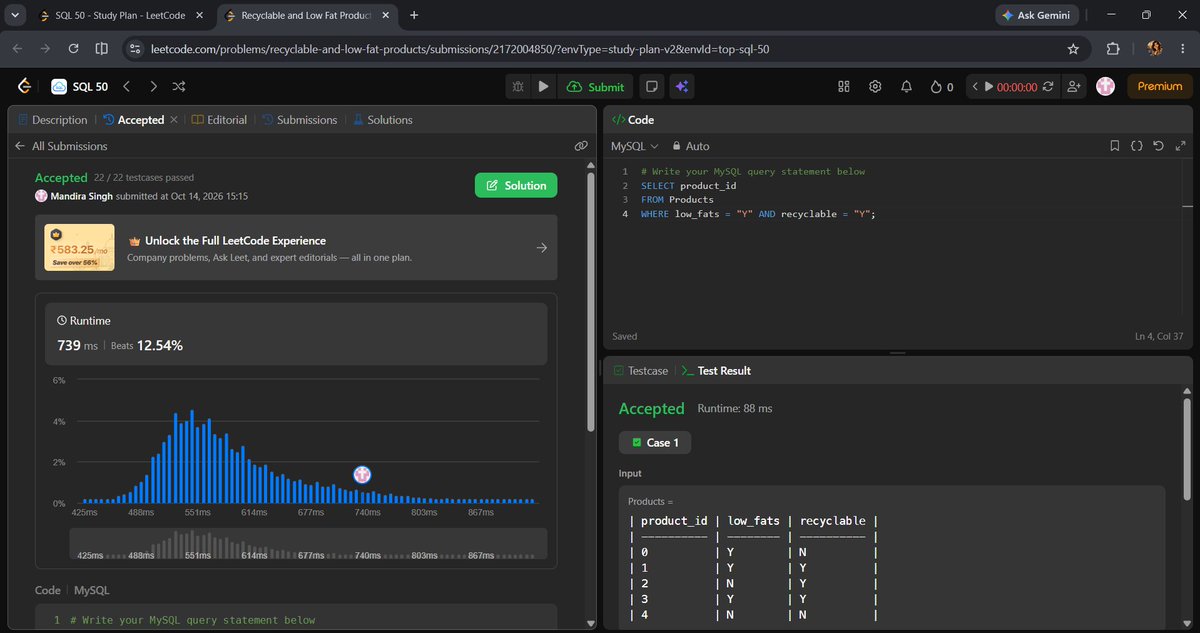Screen dimensions: 1200x633
Task: Go back to All Submissions
Action: click(x=61, y=146)
